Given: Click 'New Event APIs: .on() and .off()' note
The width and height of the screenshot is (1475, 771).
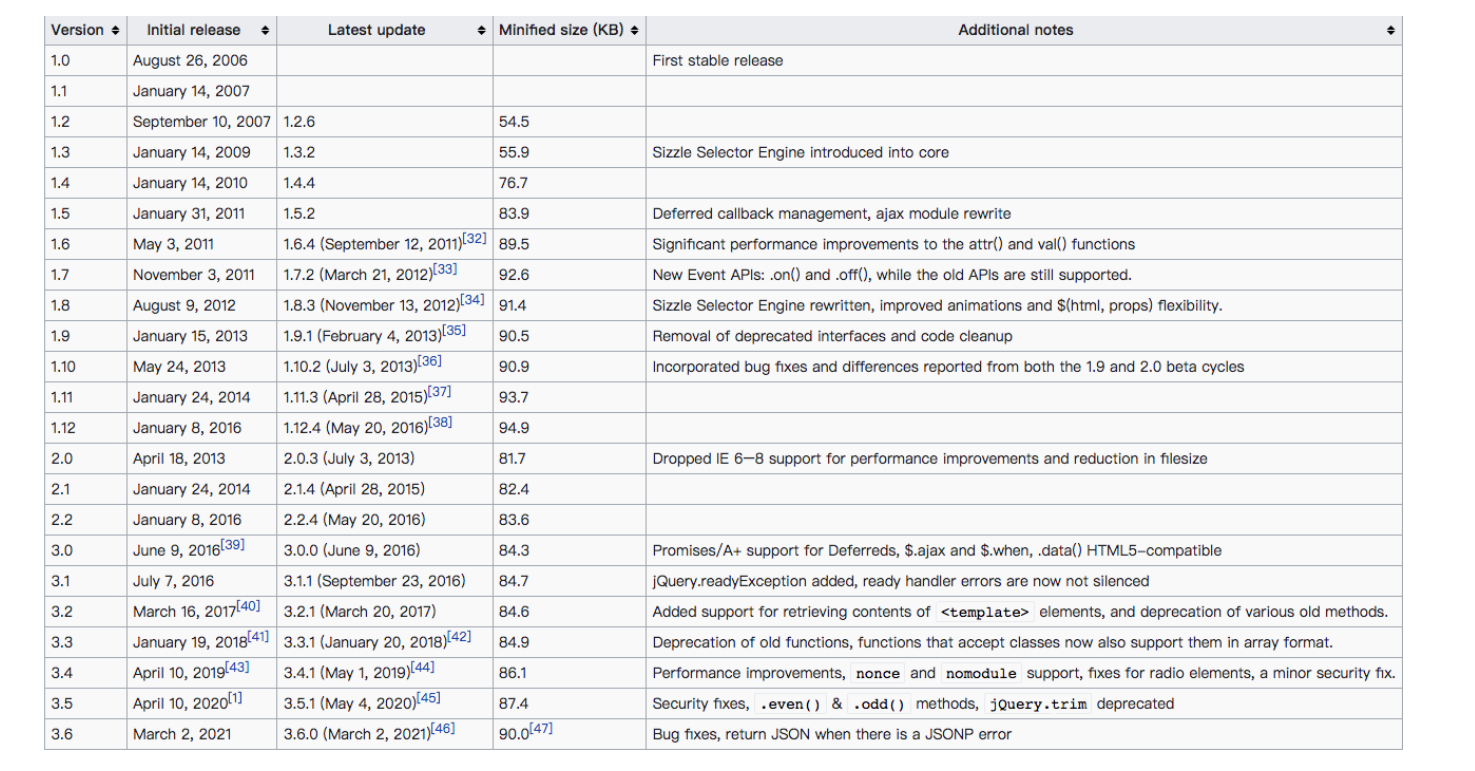Looking at the screenshot, I should pos(892,275).
